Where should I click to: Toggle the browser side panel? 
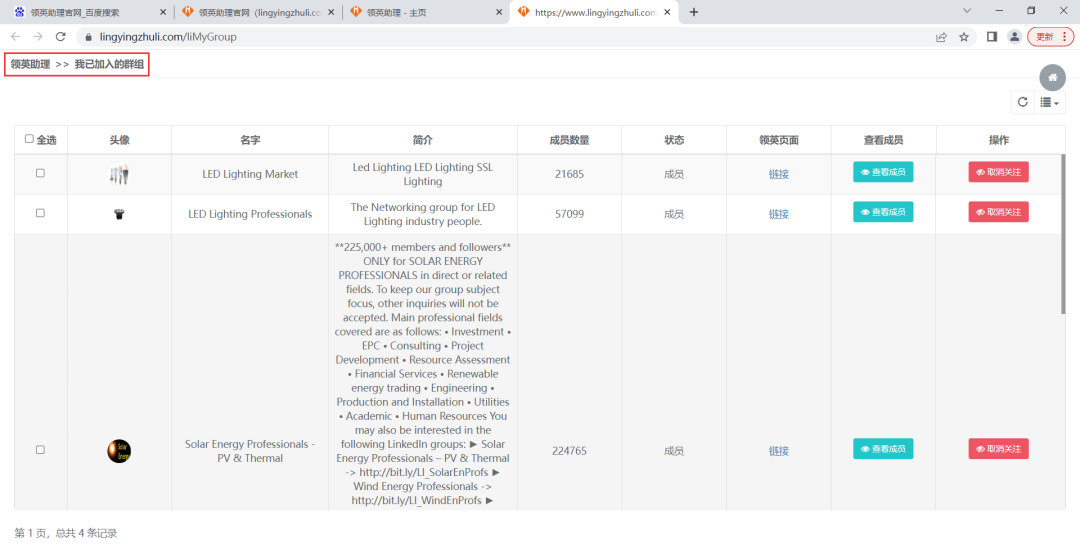click(x=992, y=37)
